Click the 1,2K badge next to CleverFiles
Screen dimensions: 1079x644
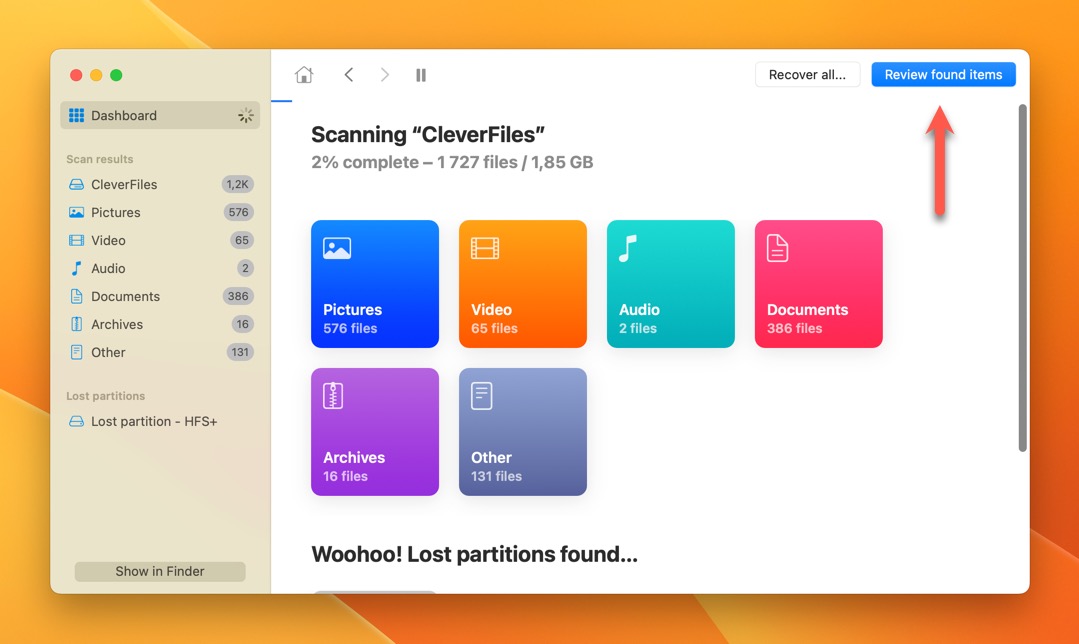click(x=237, y=184)
